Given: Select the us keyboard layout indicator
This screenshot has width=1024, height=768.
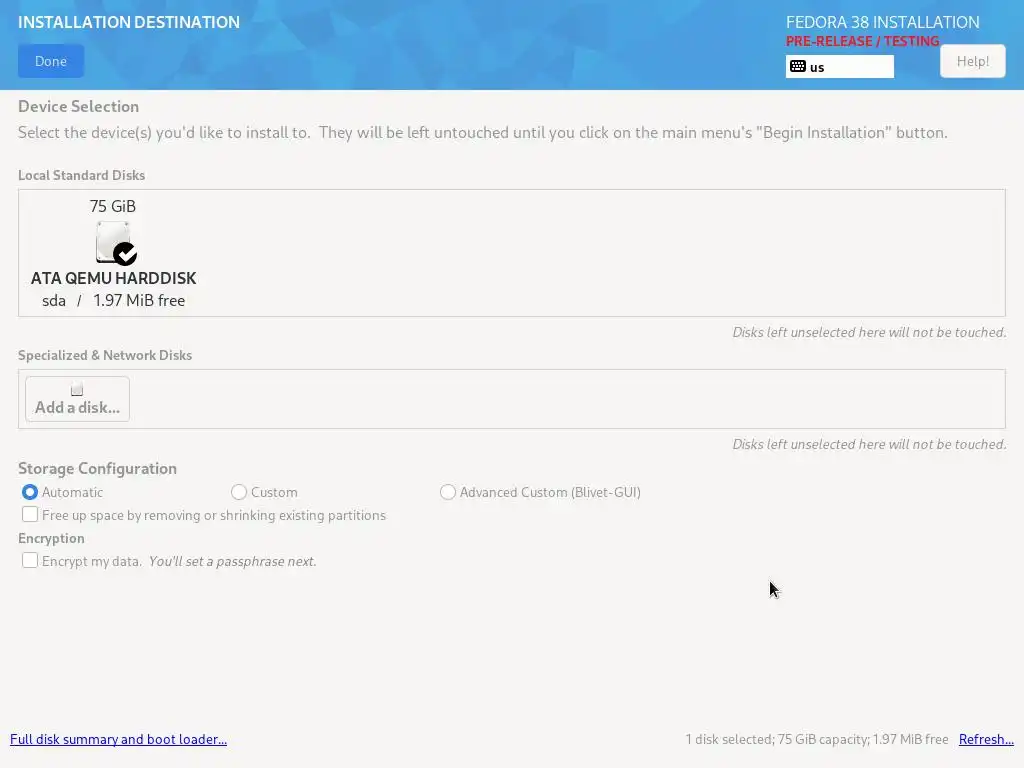Looking at the screenshot, I should coord(839,67).
